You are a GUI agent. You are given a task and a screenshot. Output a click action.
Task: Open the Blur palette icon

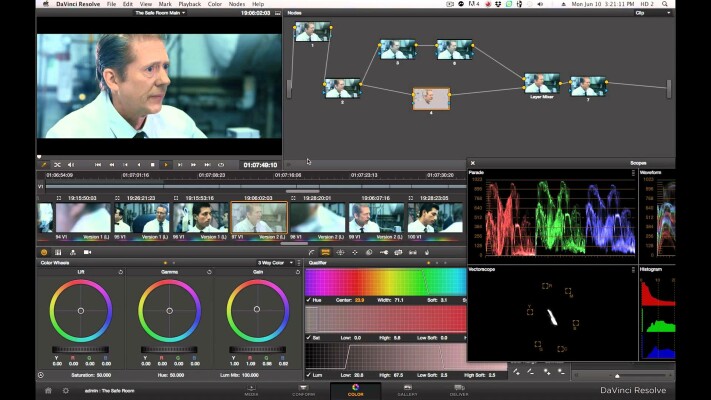coord(369,252)
